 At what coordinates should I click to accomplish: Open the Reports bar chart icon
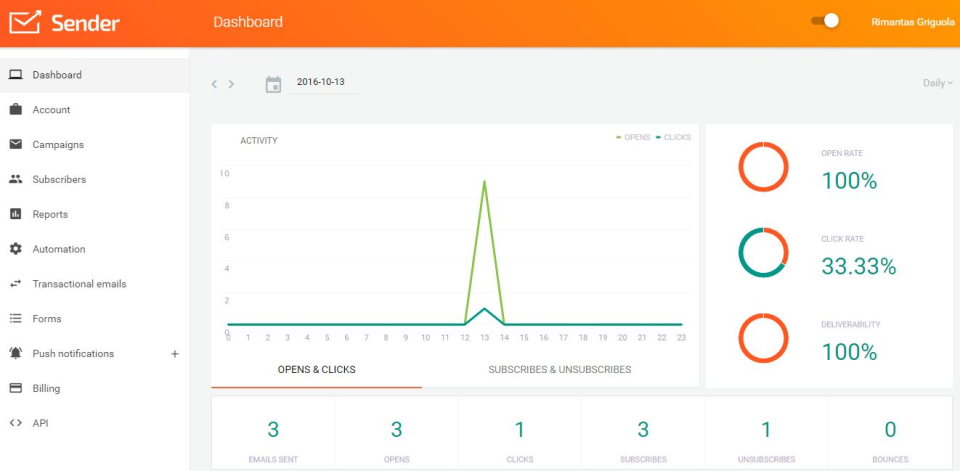point(16,214)
